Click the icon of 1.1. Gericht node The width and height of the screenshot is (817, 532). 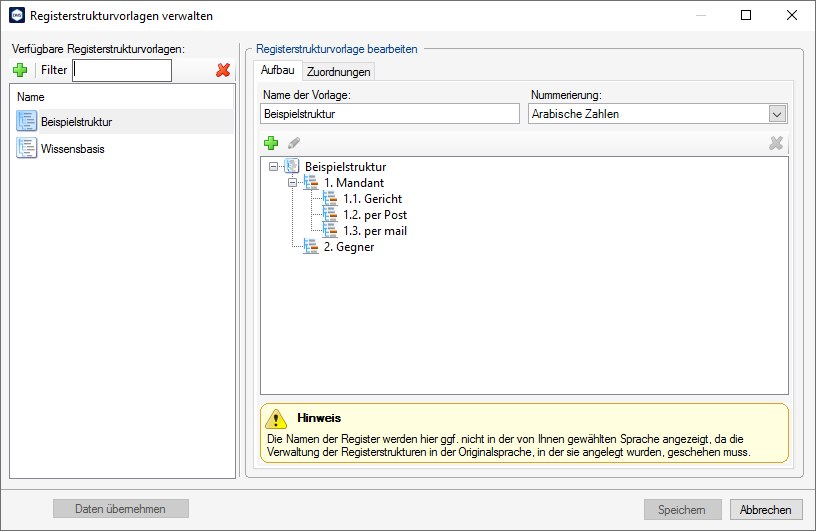330,199
